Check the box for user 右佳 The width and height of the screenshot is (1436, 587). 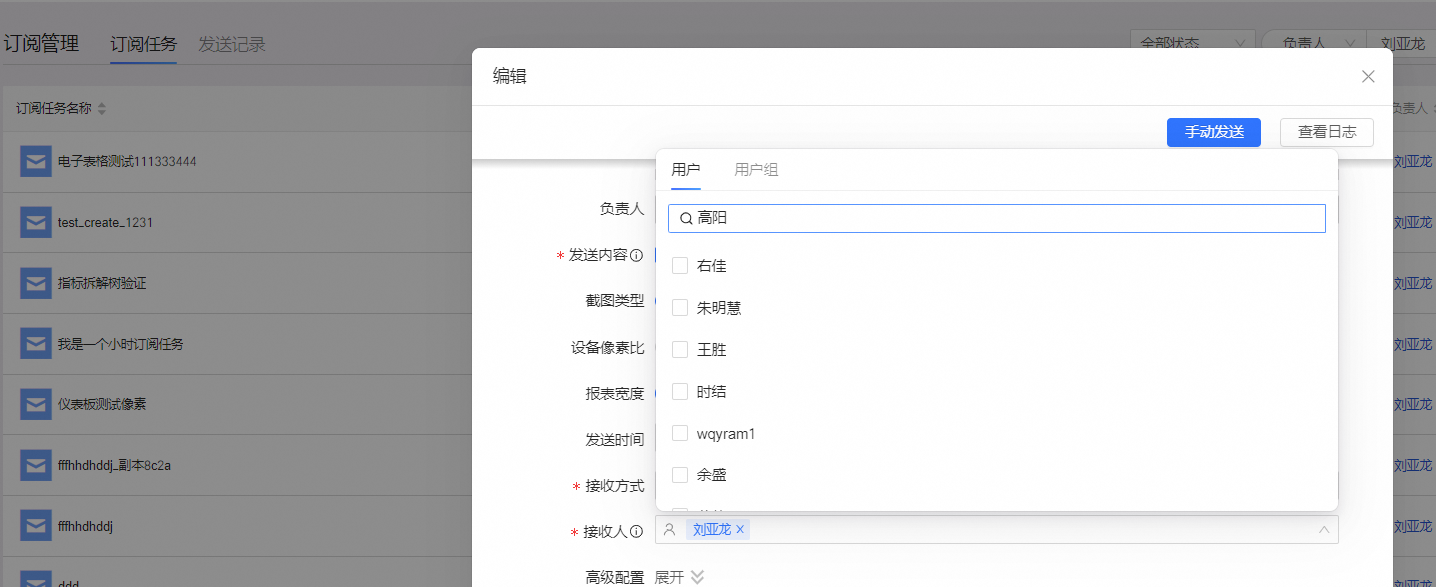(x=680, y=266)
